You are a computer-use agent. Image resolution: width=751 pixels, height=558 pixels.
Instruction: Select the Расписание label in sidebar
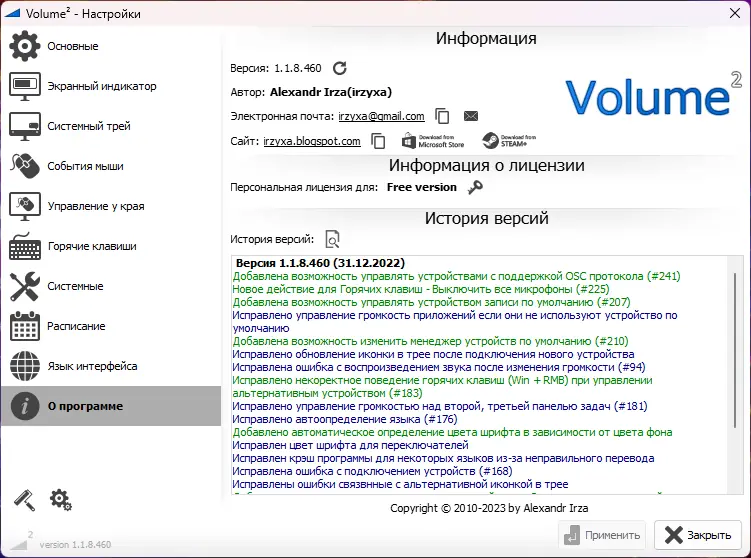click(76, 326)
